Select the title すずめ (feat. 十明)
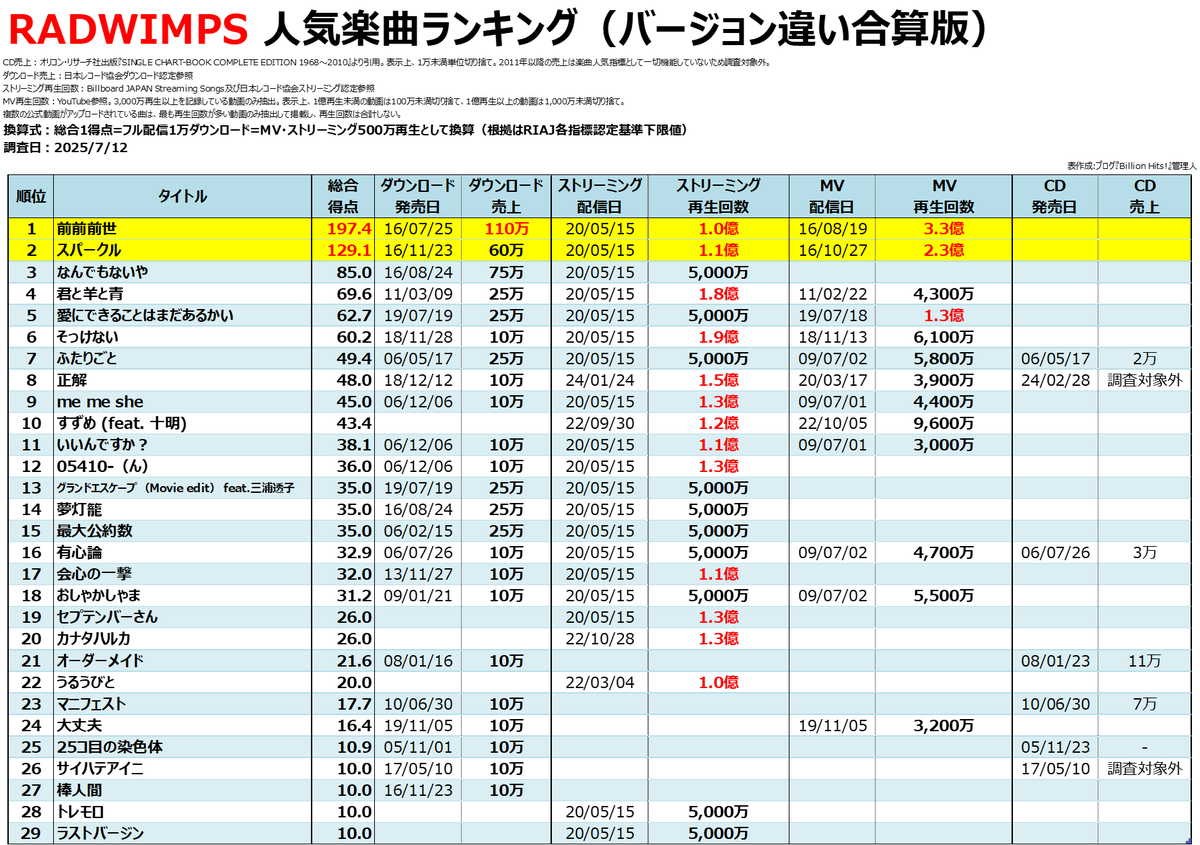The height and width of the screenshot is (845, 1200). (x=122, y=423)
